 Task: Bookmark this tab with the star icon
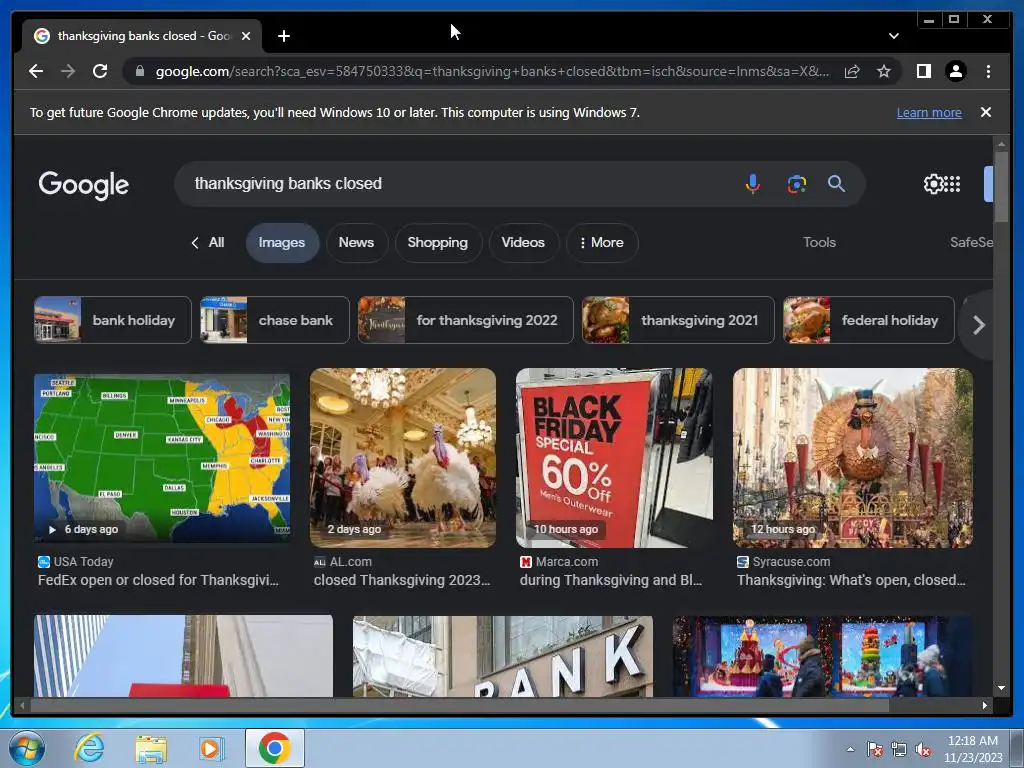coord(884,71)
